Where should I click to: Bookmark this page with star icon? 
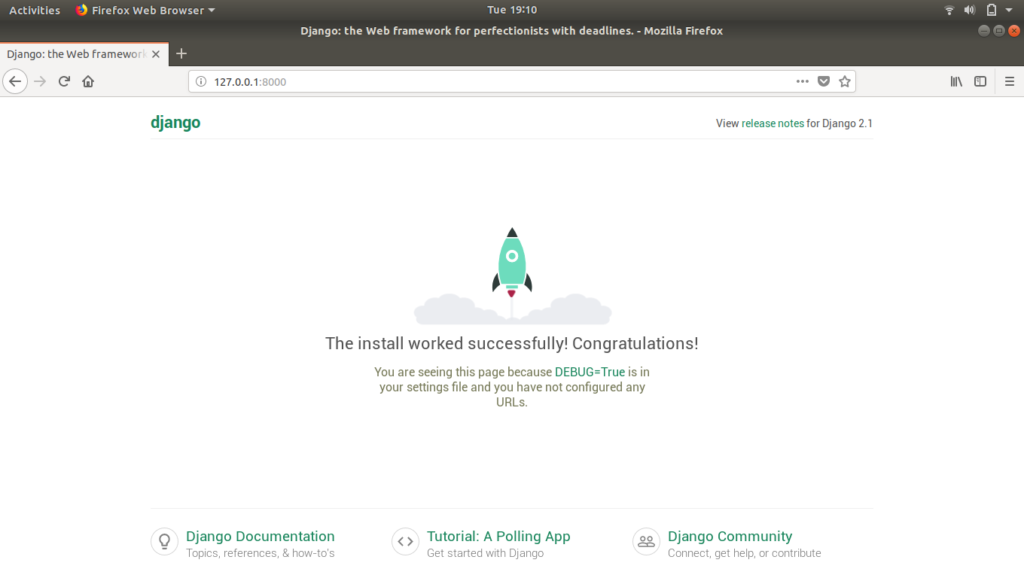(x=844, y=82)
